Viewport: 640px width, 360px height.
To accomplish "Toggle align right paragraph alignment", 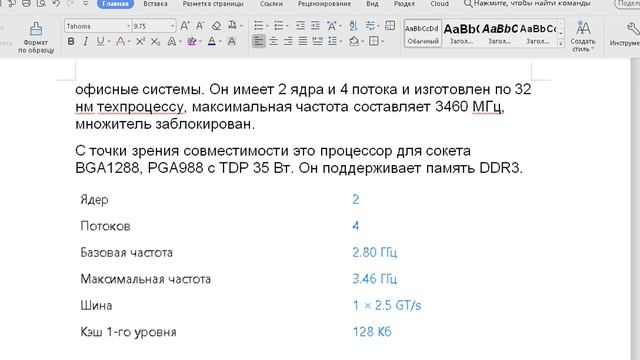I will click(288, 41).
